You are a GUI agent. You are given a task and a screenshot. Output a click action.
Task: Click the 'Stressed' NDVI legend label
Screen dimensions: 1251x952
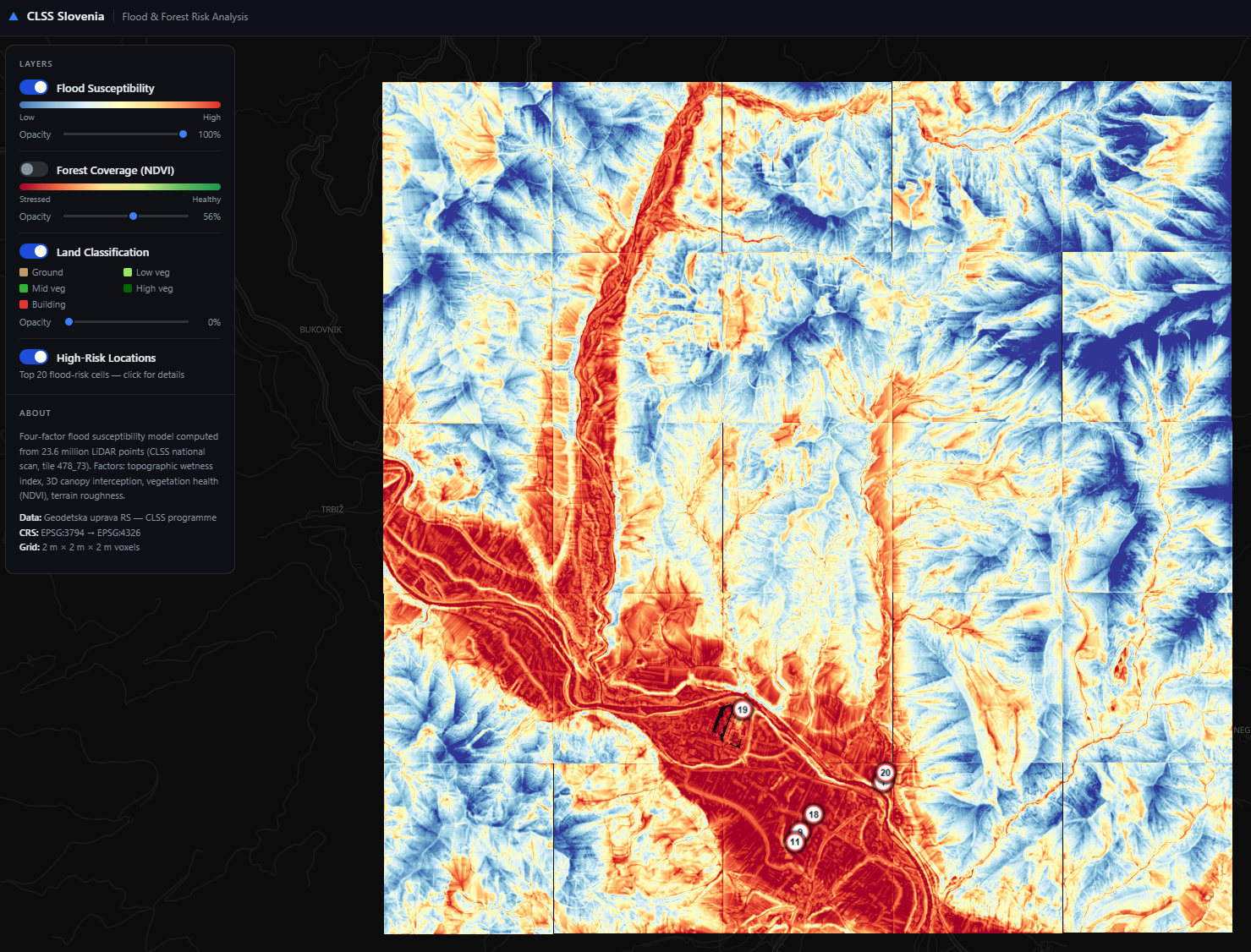(35, 200)
